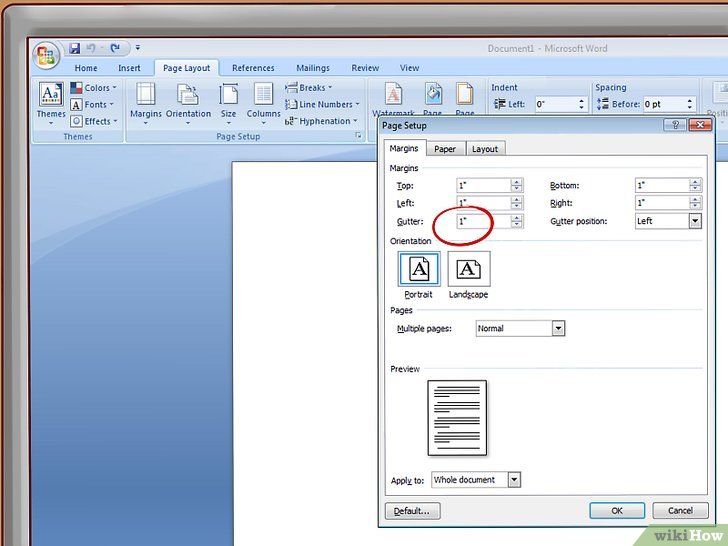The width and height of the screenshot is (728, 546).
Task: Click the Right margin input field
Action: 662,203
